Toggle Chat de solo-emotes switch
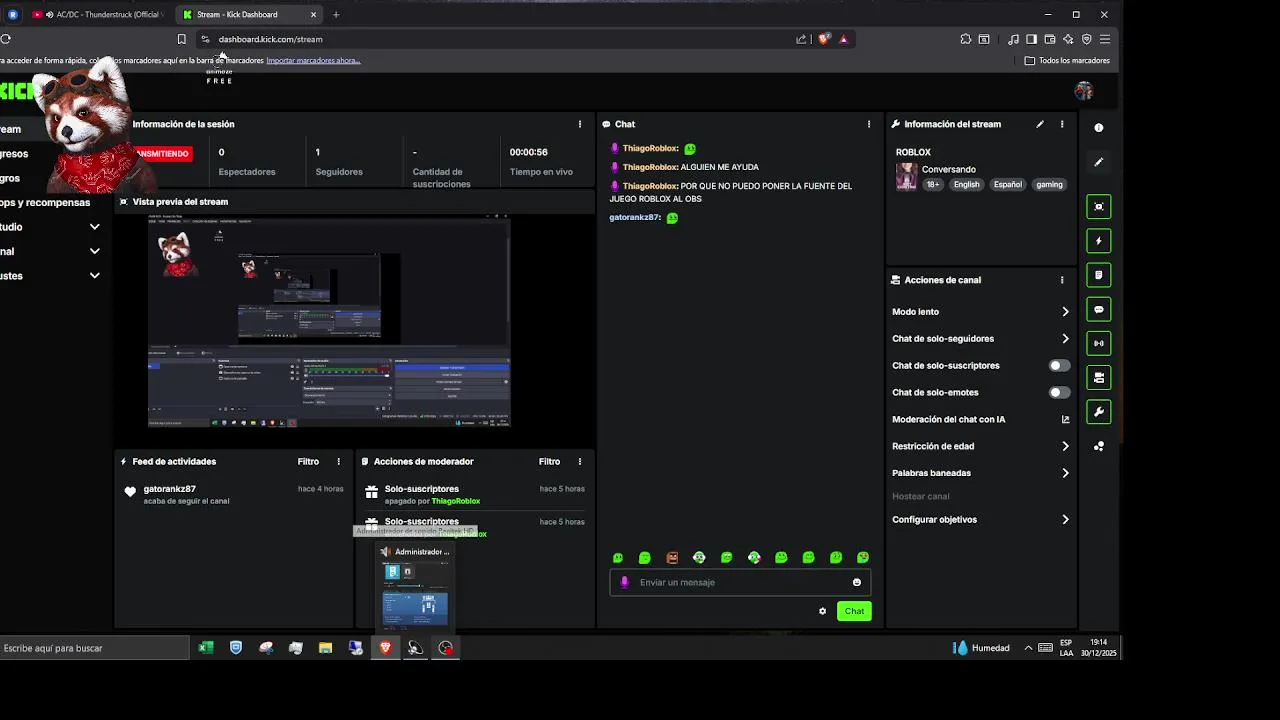1280x720 pixels. (x=1059, y=393)
